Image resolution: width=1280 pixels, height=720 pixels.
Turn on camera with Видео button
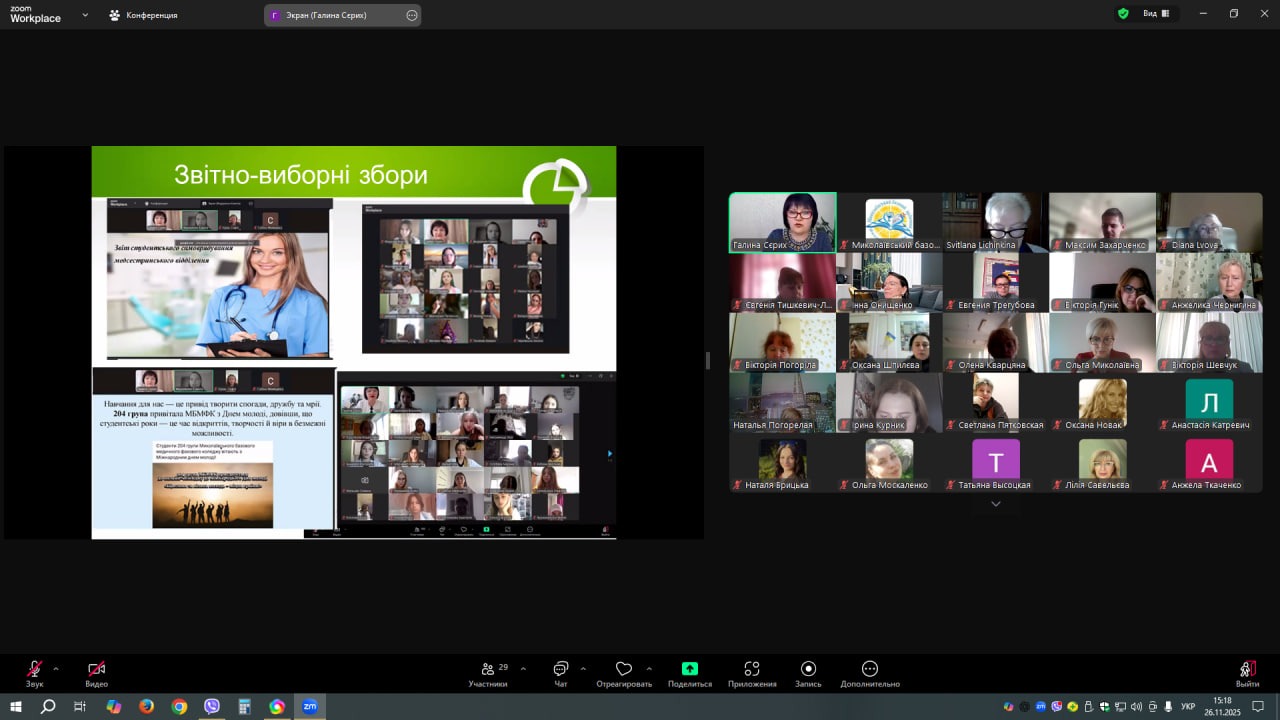pyautogui.click(x=96, y=669)
